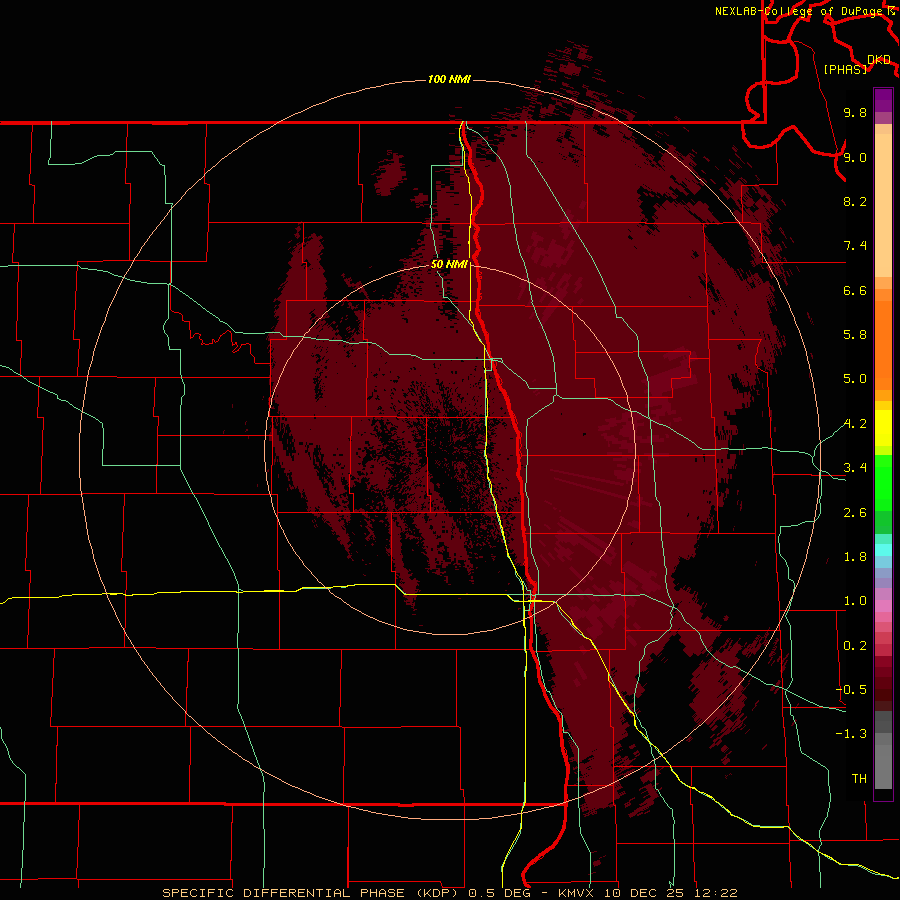900x900 pixels.
Task: Click the 0.2 color scale value
Action: (x=855, y=646)
